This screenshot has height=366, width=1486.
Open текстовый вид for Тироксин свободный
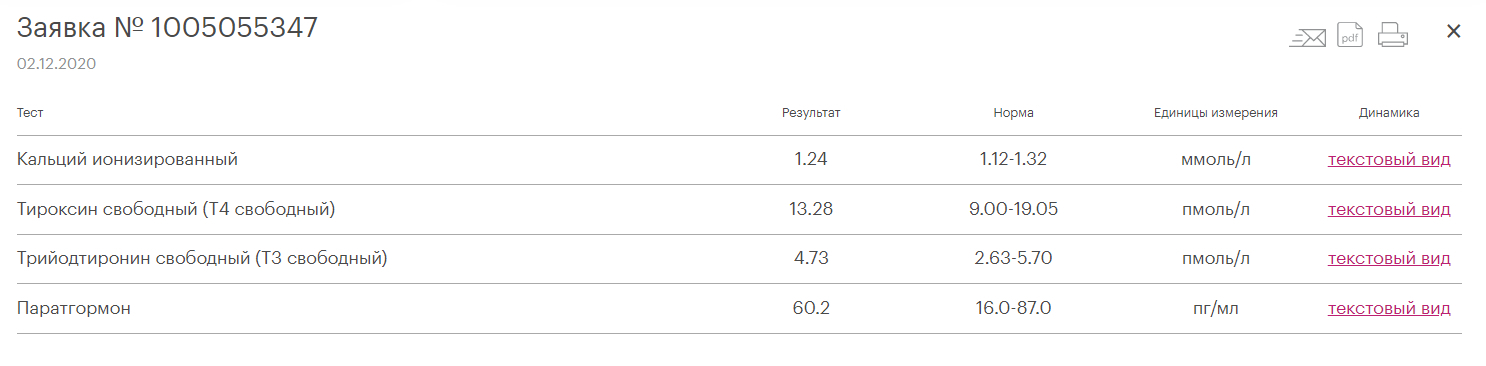(1389, 209)
